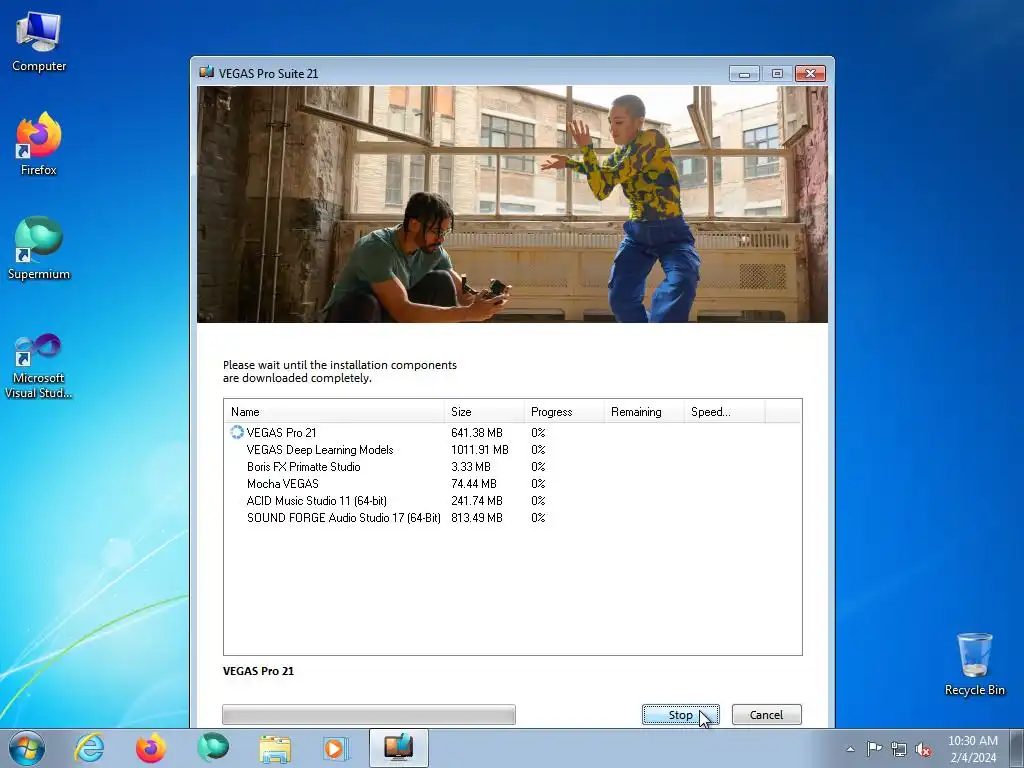Screen dimensions: 1024x768
Task: Open the Microsoft Visual Studio desktop shortcut
Action: pyautogui.click(x=39, y=366)
